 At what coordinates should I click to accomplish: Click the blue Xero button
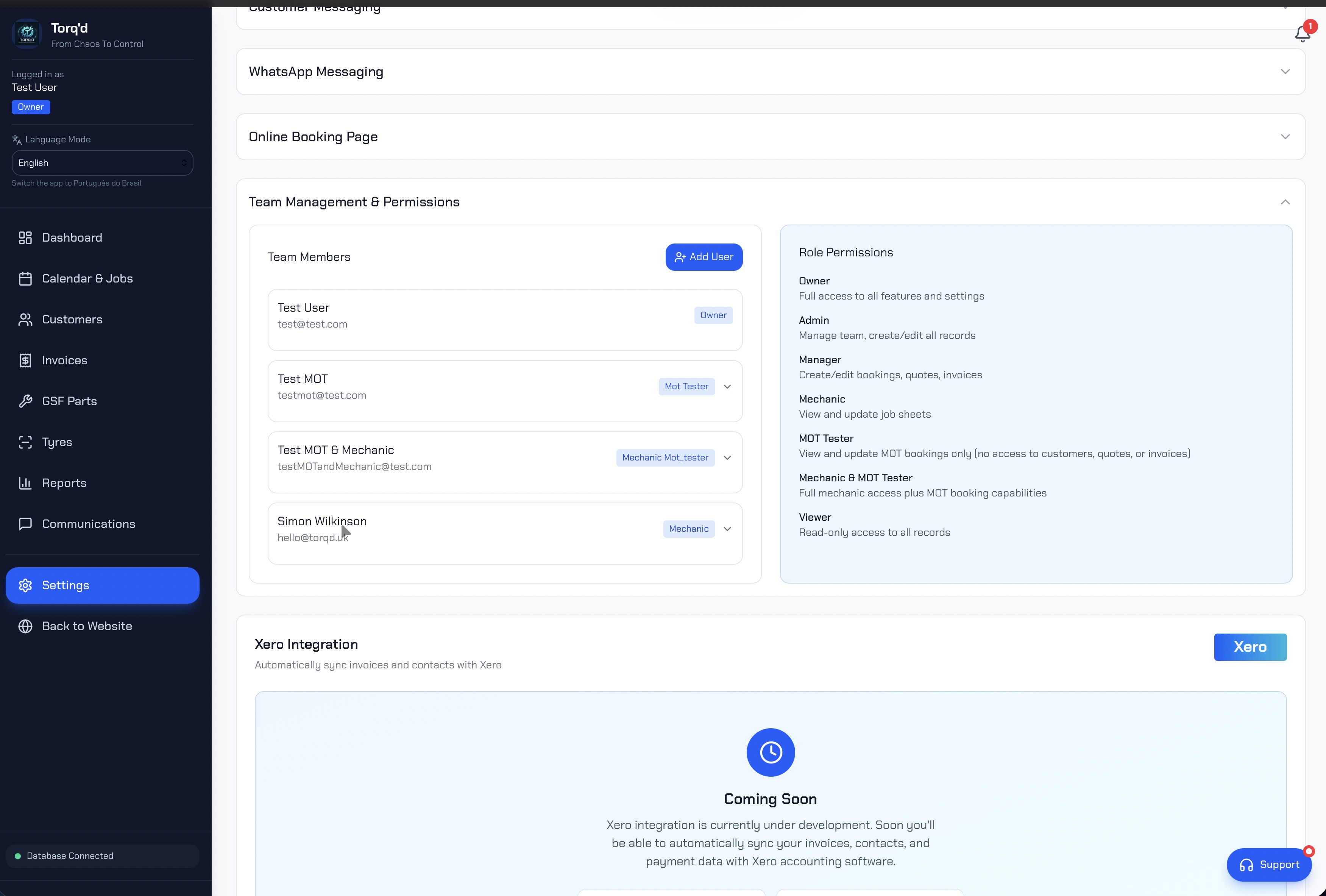1250,647
